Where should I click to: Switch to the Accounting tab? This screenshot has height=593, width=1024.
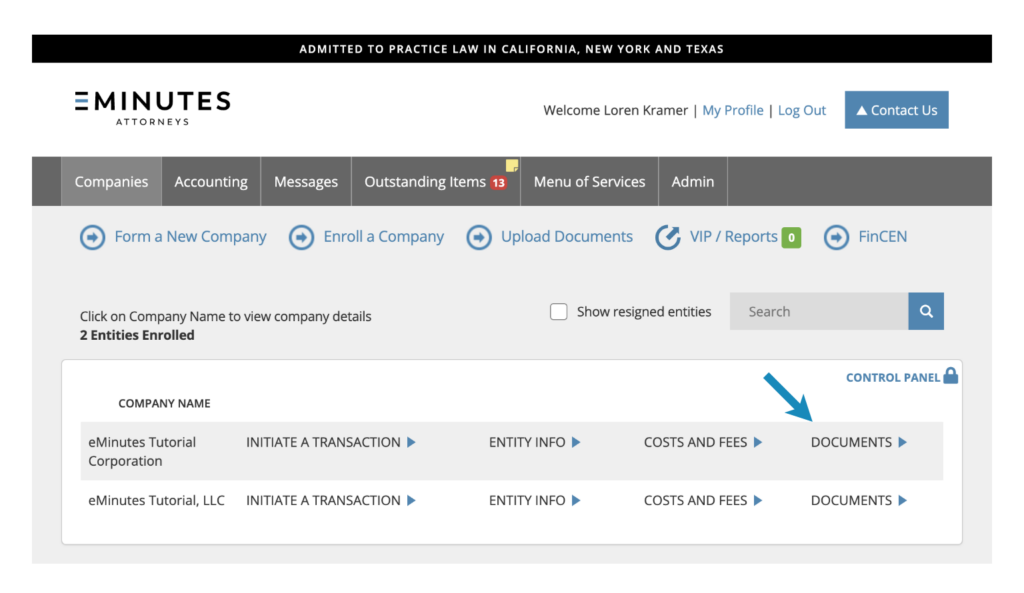[x=211, y=182]
